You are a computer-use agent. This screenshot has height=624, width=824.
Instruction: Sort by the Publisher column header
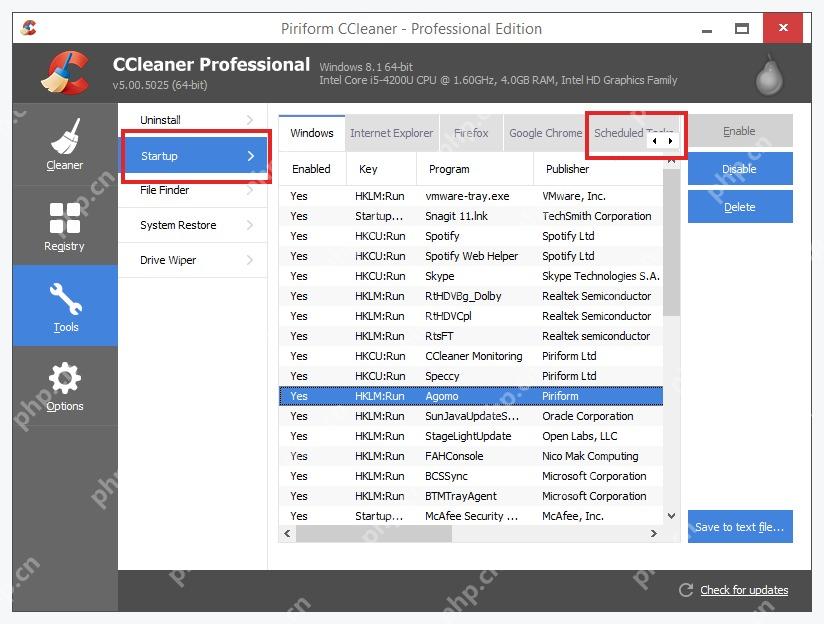coord(598,169)
